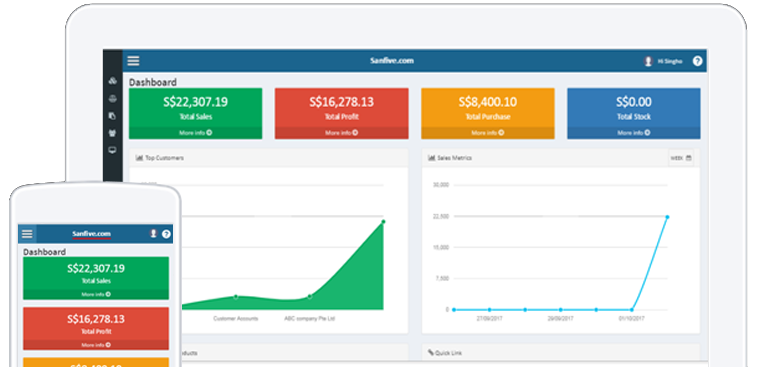The image size is (761, 368).
Task: Click More info under Total Stock
Action: coord(634,133)
